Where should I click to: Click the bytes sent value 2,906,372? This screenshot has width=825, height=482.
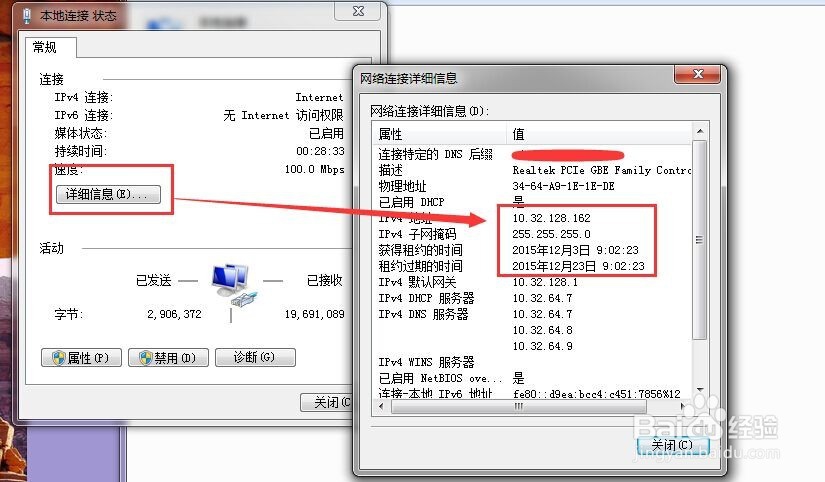[x=174, y=314]
